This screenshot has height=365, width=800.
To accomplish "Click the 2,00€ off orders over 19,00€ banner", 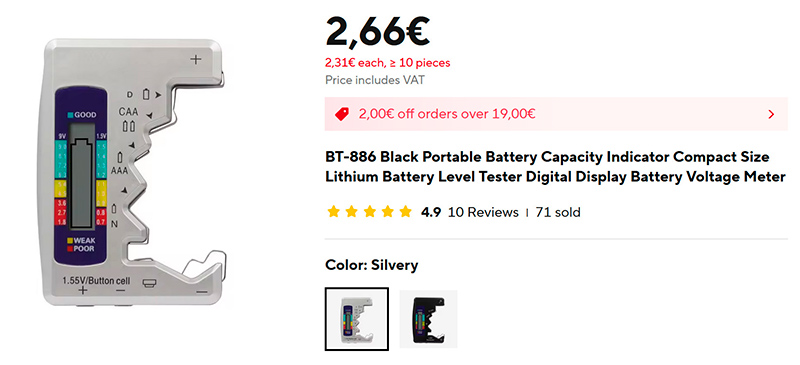I will click(x=556, y=114).
